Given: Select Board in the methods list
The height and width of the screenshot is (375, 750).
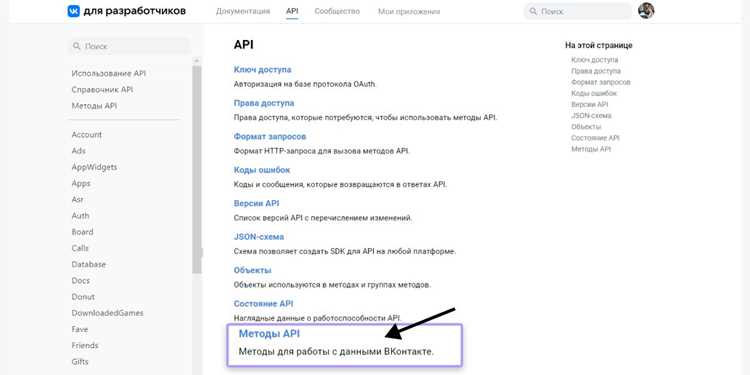Looking at the screenshot, I should click(82, 232).
